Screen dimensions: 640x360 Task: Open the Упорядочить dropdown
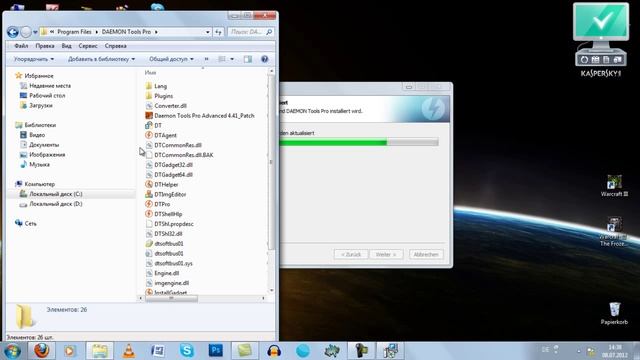pyautogui.click(x=34, y=59)
